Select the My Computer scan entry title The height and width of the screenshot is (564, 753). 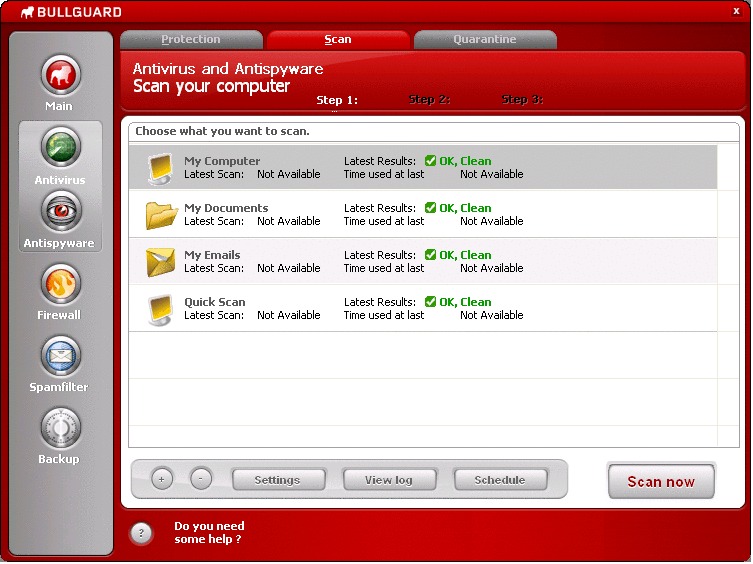222,161
